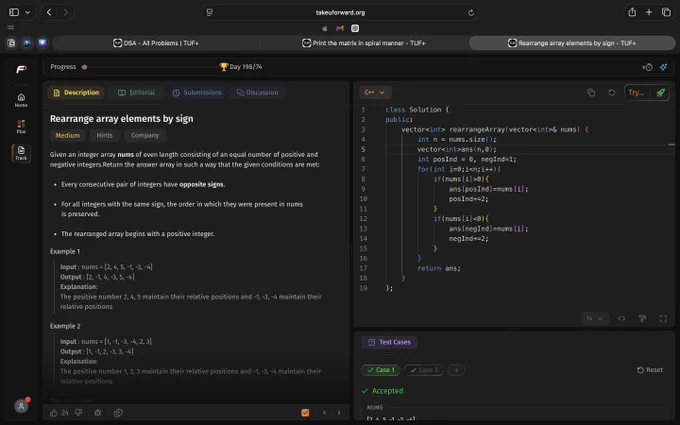Expand the Hints tag
The height and width of the screenshot is (425, 680).
104,135
